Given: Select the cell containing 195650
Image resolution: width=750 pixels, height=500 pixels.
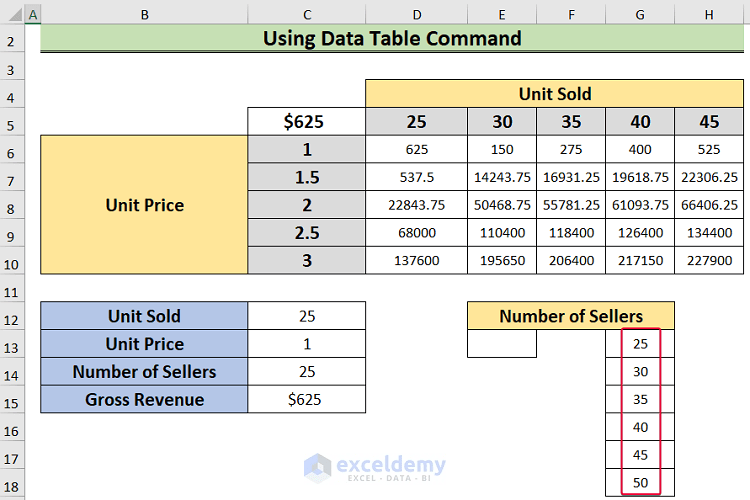Looking at the screenshot, I should point(502,260).
